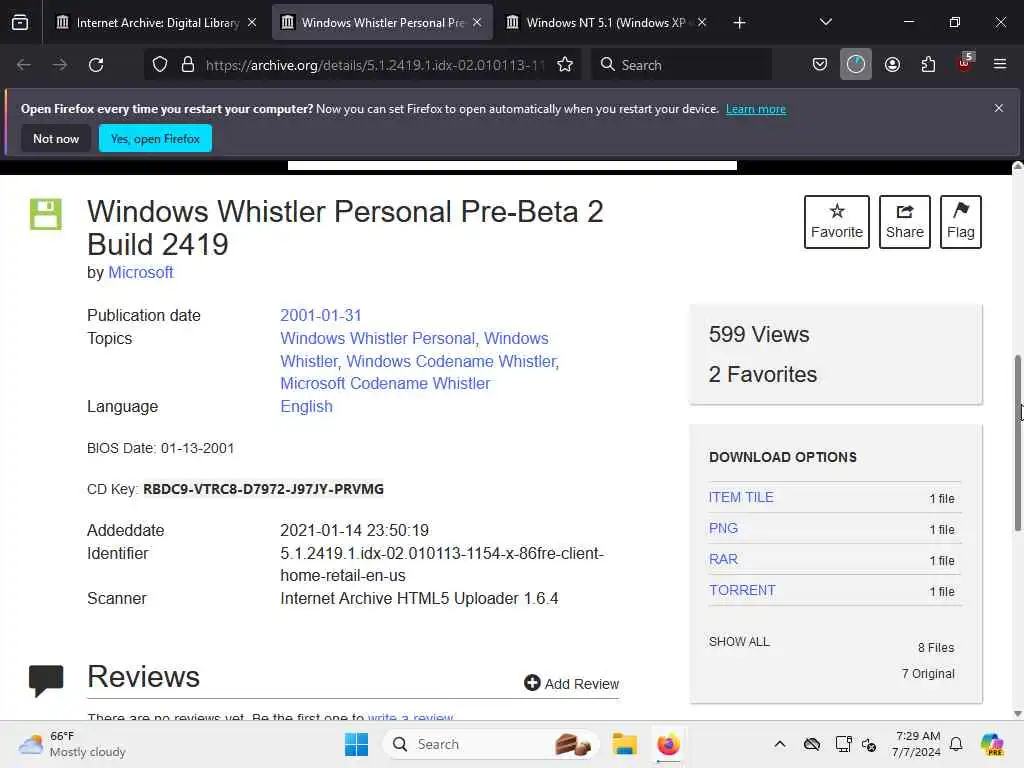Viewport: 1024px width, 768px height.
Task: Open the Microsoft Codename Whistler topic link
Action: click(x=385, y=383)
